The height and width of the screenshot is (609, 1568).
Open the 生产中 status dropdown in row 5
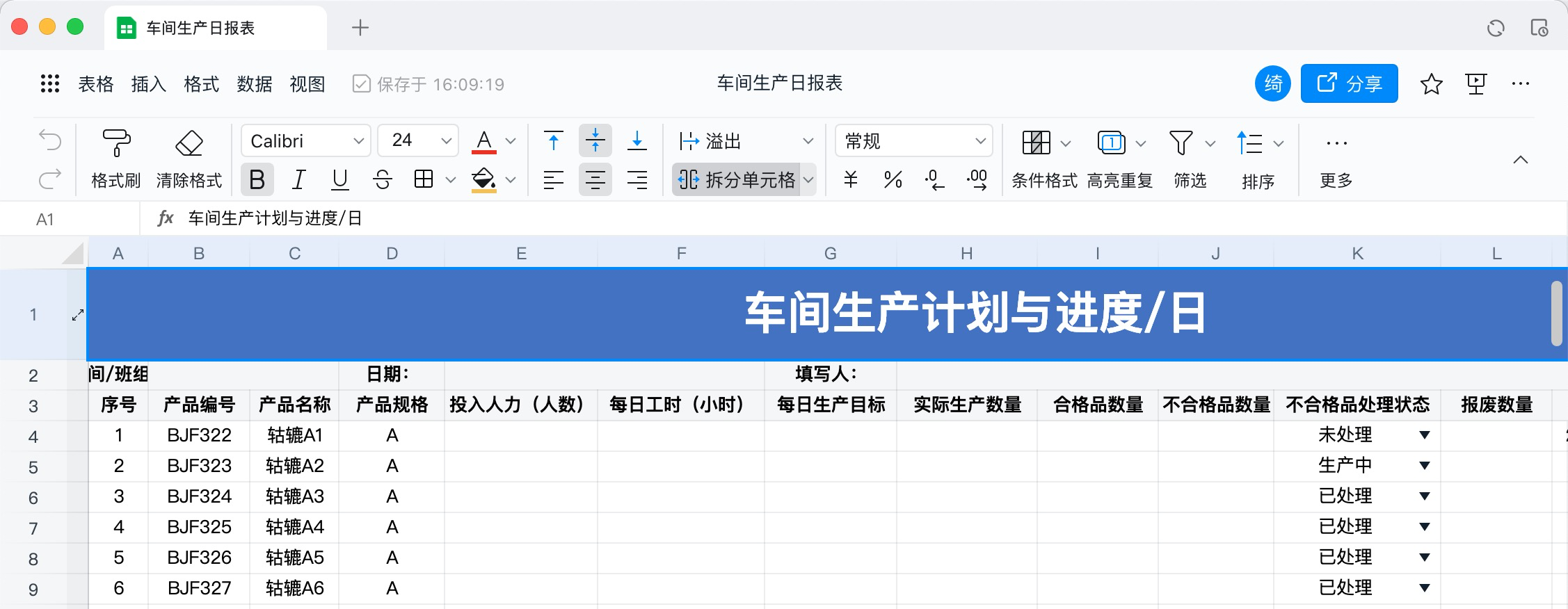click(1424, 466)
